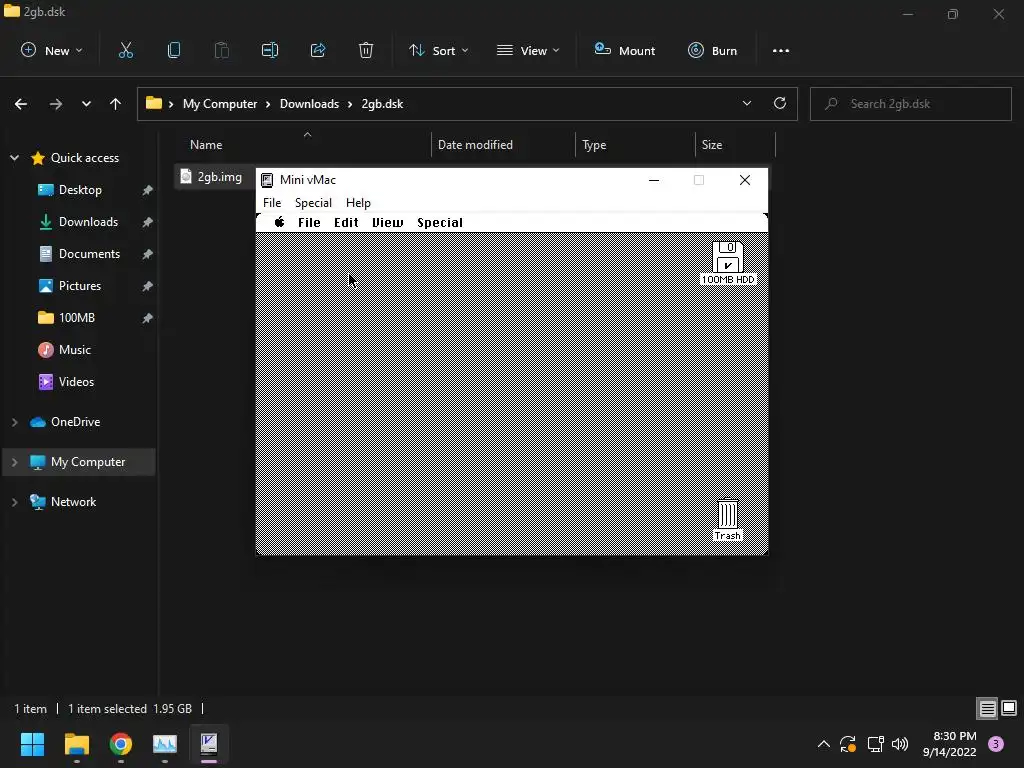The image size is (1024, 768).
Task: Open Downloads in Quick access
Action: (88, 222)
